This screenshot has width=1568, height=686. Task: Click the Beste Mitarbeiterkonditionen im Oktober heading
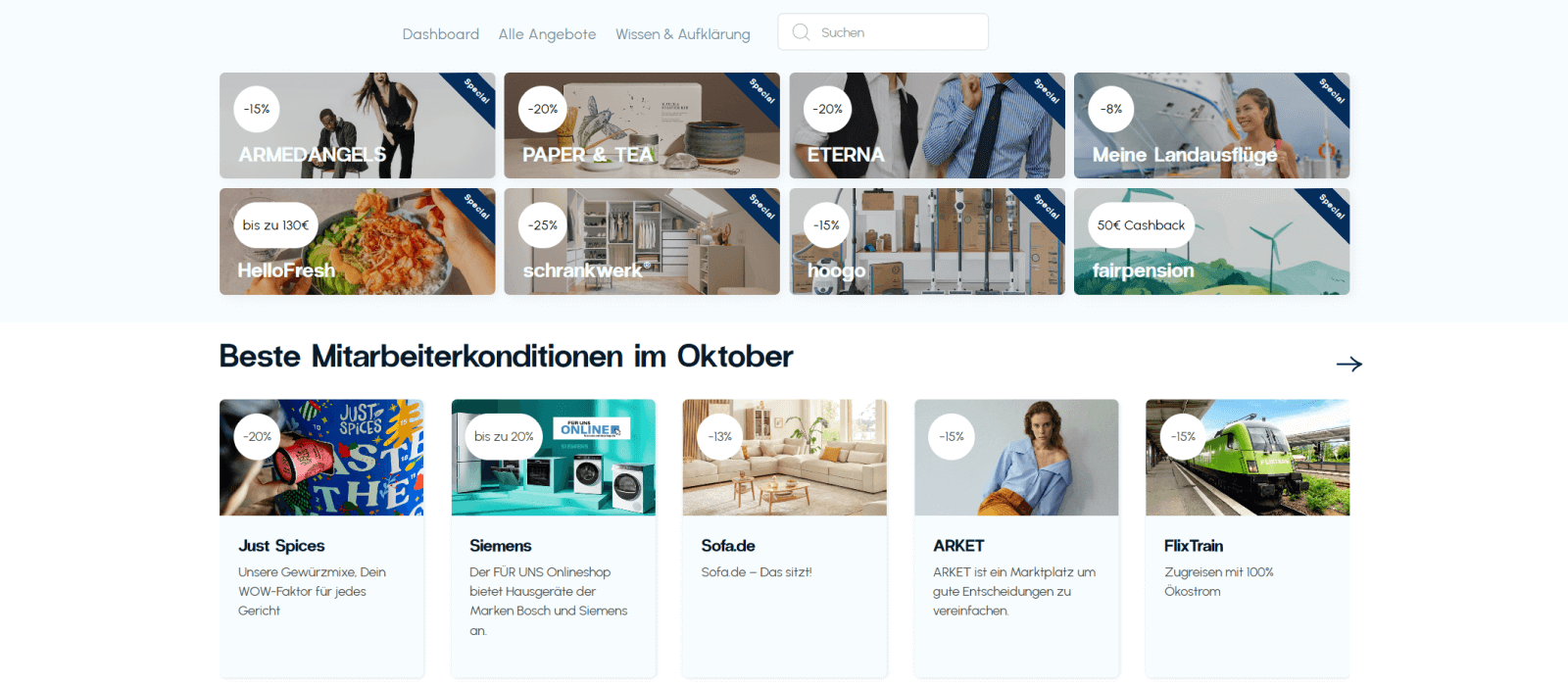point(507,356)
